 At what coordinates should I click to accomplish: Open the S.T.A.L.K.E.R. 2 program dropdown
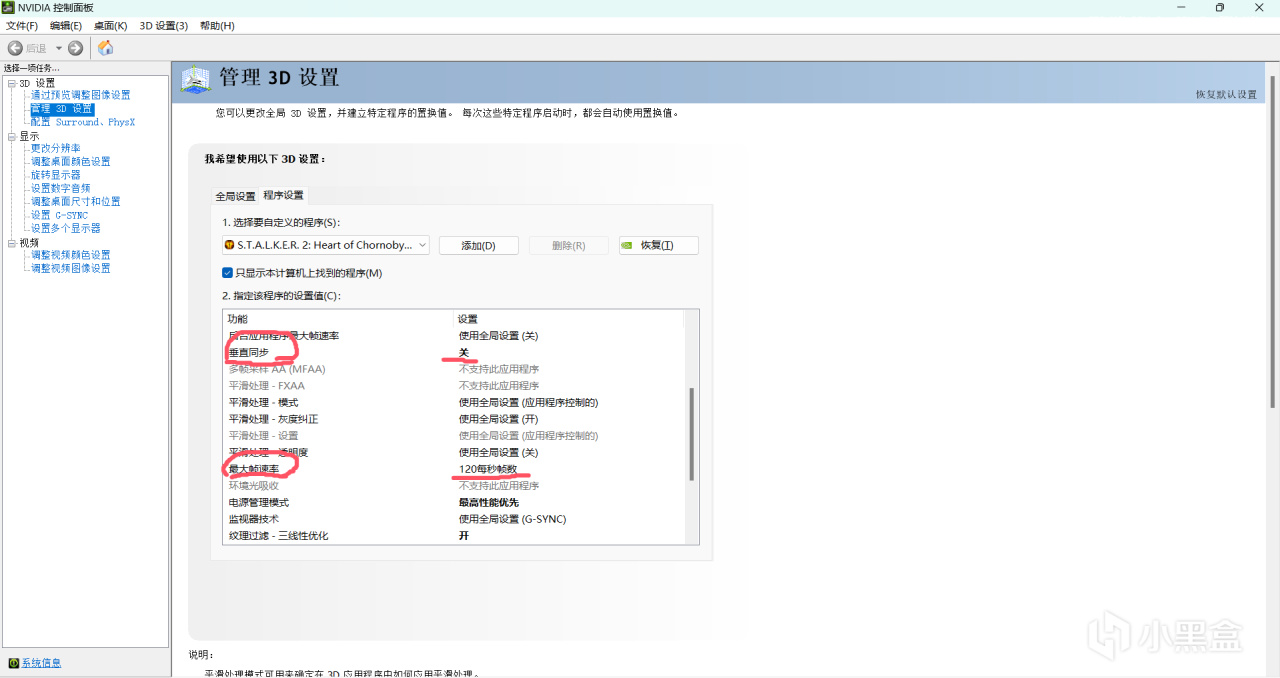pos(326,245)
